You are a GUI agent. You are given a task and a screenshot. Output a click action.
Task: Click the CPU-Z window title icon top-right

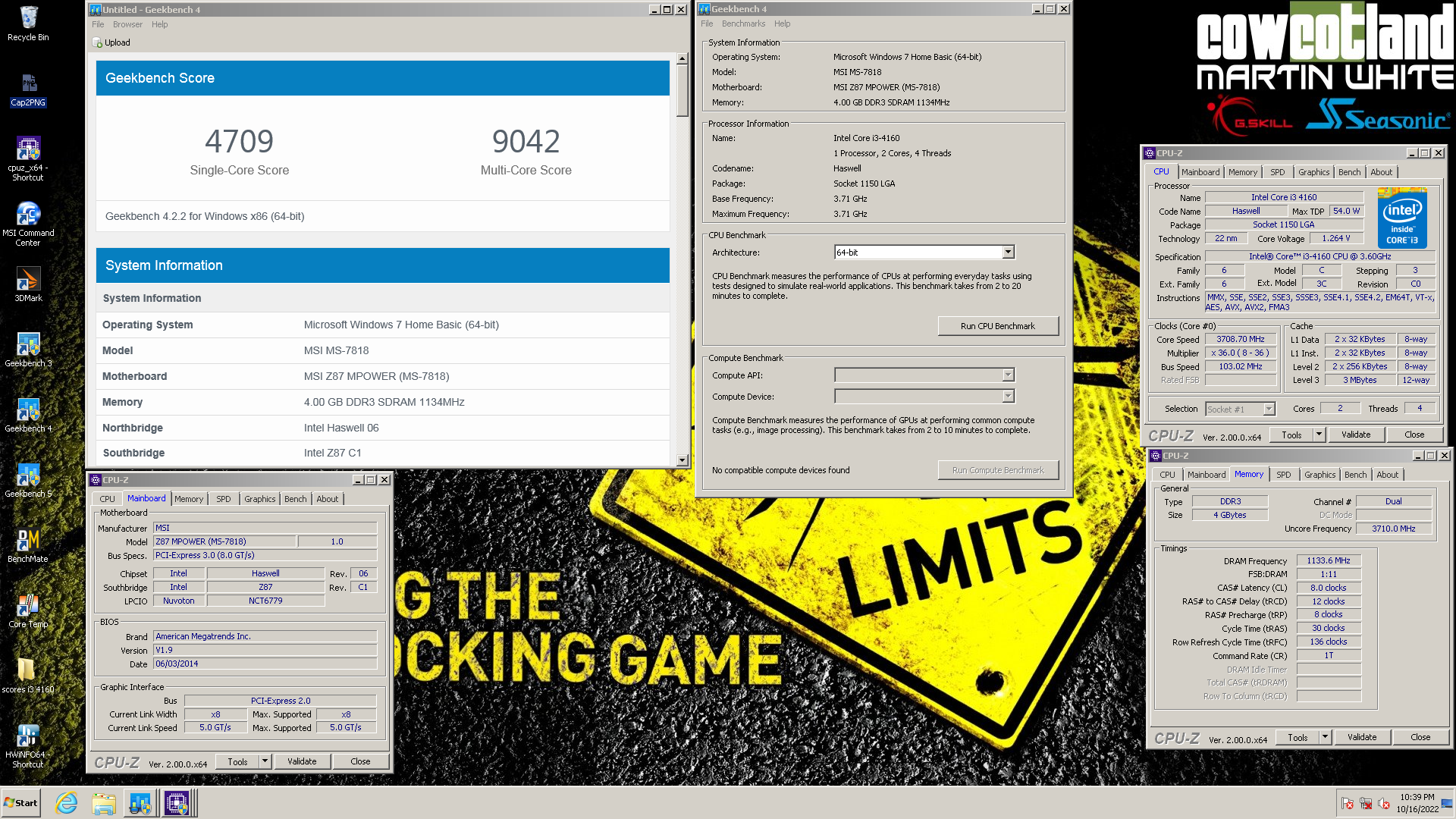pos(1150,153)
